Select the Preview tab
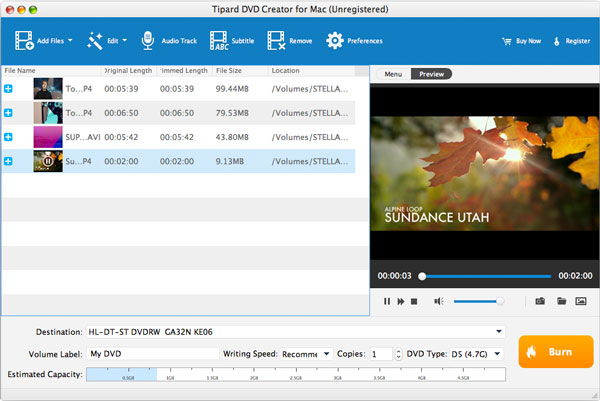This screenshot has height=401, width=600. tap(431, 74)
